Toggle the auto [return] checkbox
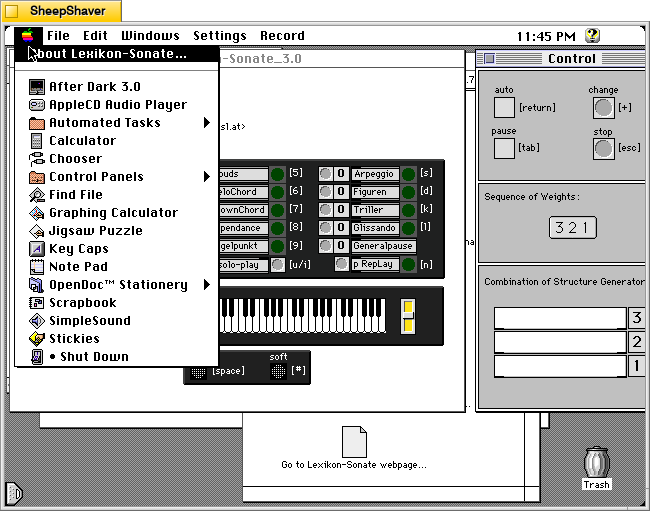Viewport: 650px width, 511px height. click(x=504, y=108)
